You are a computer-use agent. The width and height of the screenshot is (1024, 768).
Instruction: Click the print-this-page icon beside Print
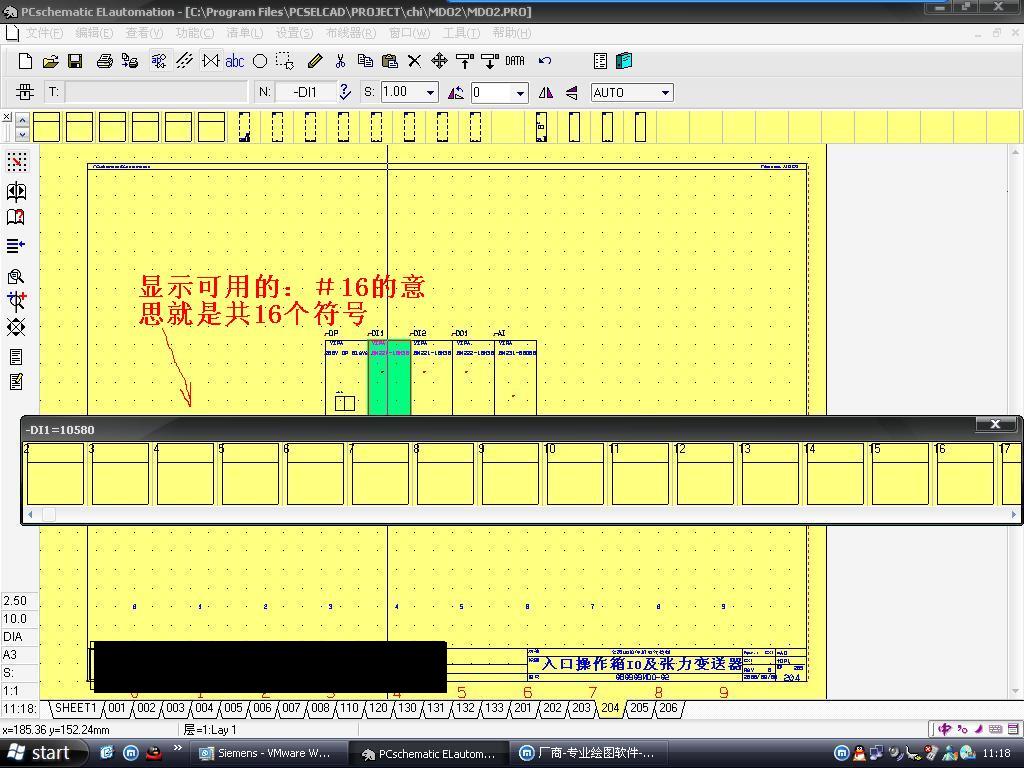[x=130, y=61]
